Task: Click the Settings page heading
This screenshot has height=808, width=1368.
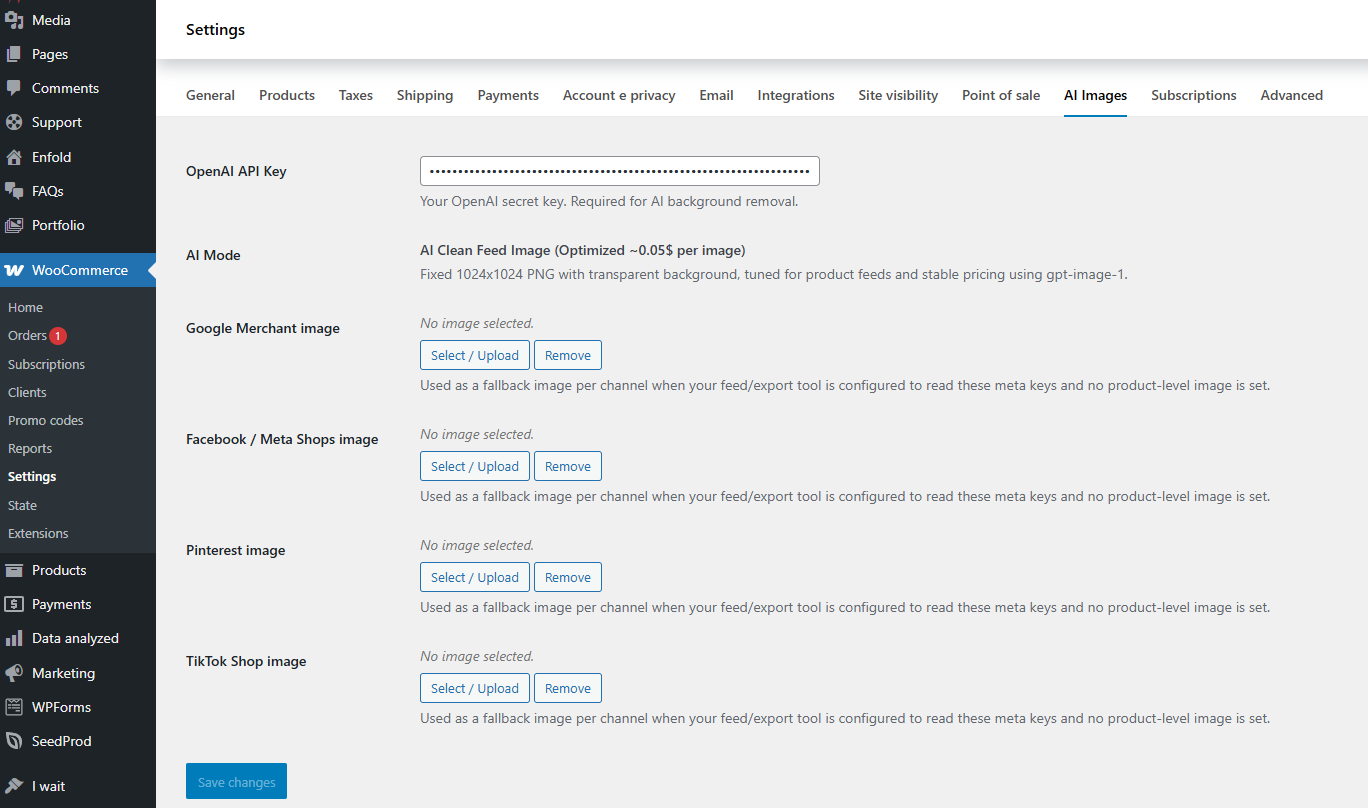Action: (x=215, y=30)
